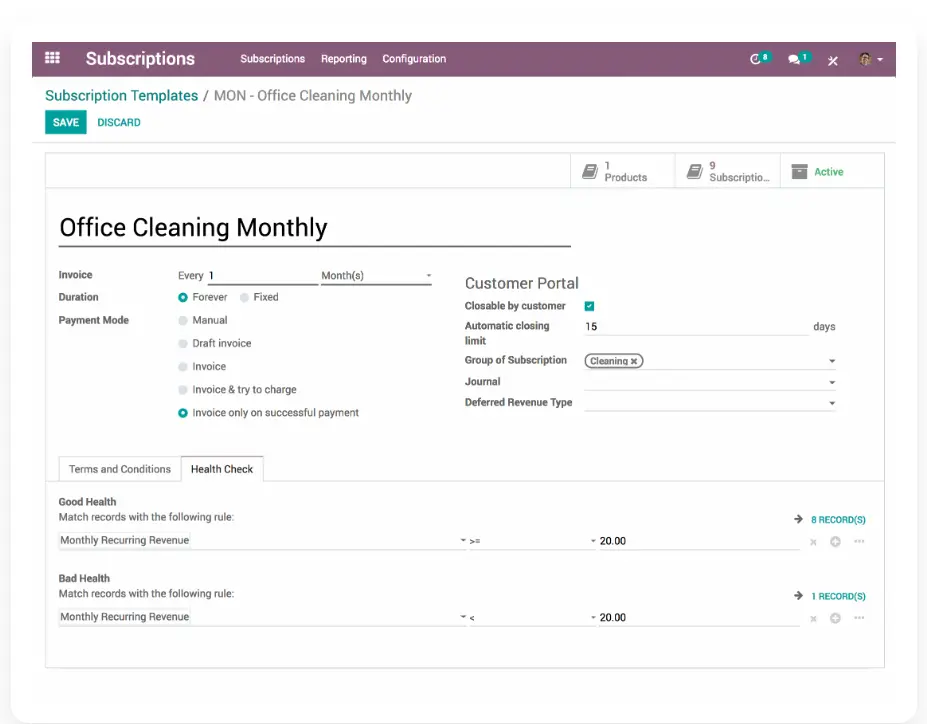Open the Subscriptions menu item
927x724 pixels.
tap(273, 59)
